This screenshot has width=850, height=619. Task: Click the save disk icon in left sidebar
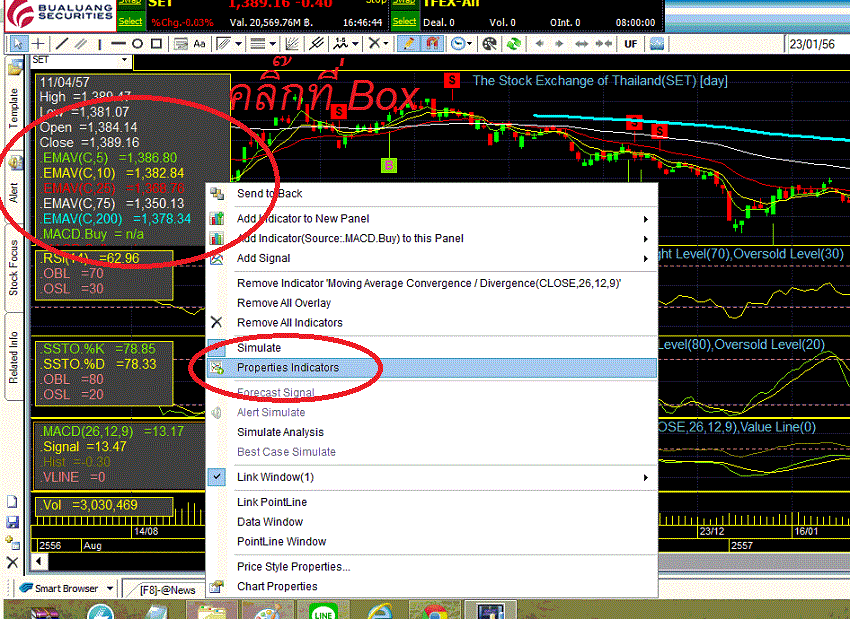pyautogui.click(x=12, y=522)
